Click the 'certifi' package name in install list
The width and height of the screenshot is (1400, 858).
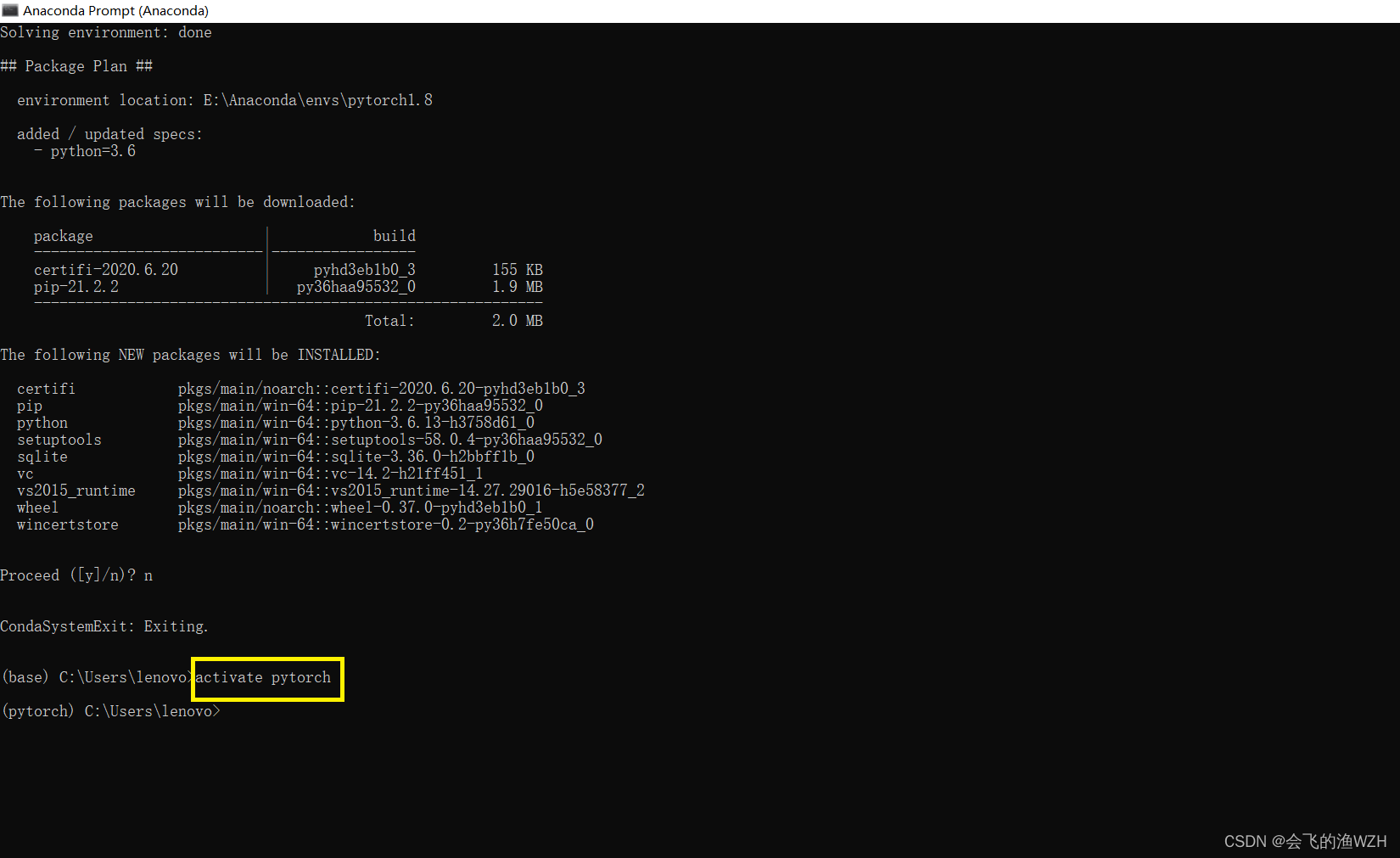click(x=46, y=389)
